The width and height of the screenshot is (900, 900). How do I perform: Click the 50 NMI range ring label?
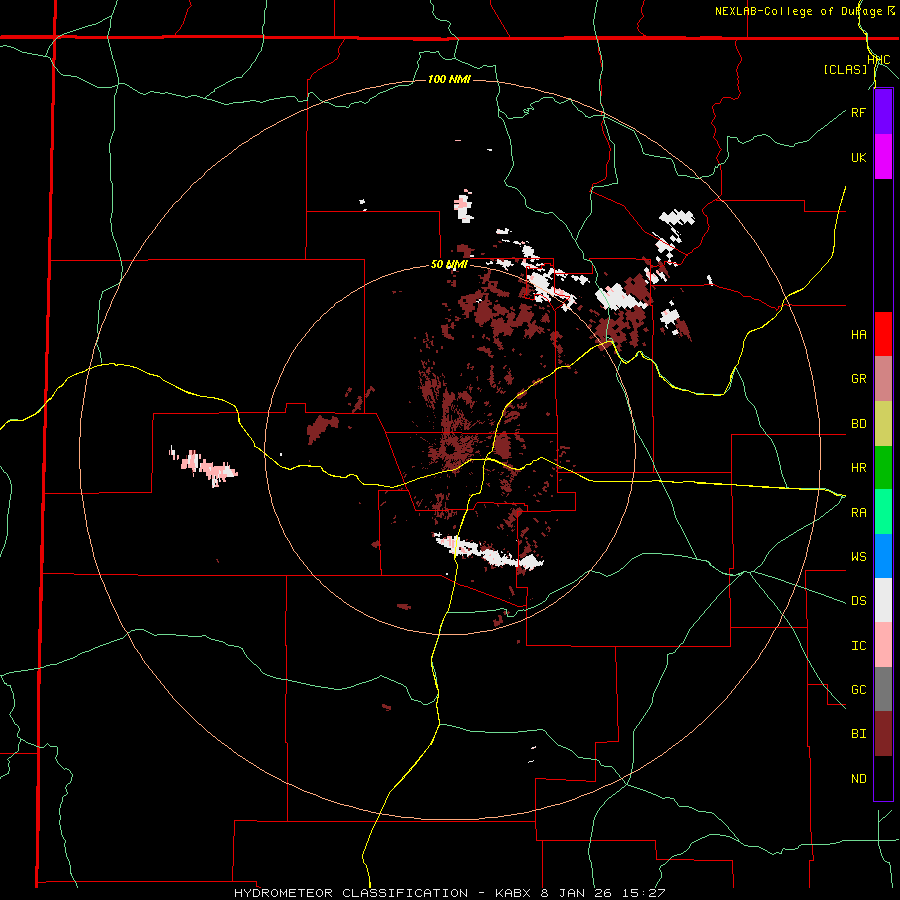point(449,265)
